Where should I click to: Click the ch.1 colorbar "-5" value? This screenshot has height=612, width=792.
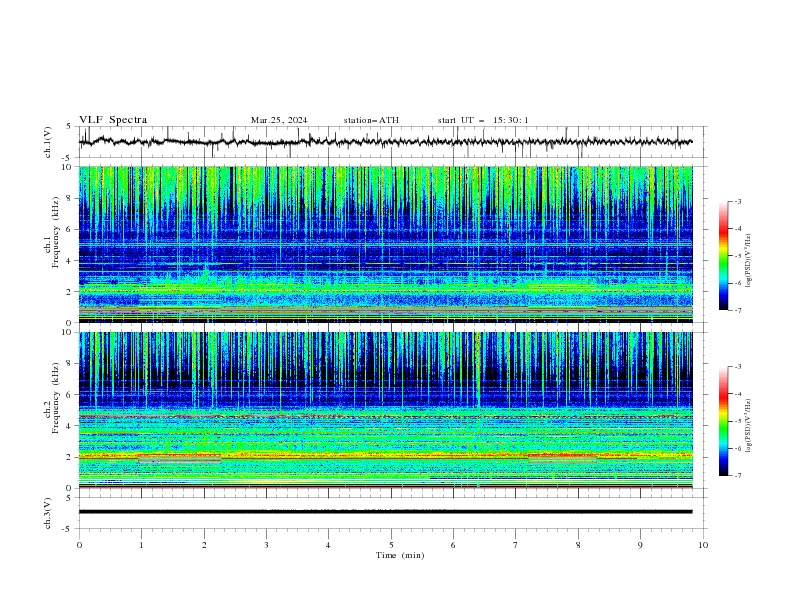[x=738, y=256]
